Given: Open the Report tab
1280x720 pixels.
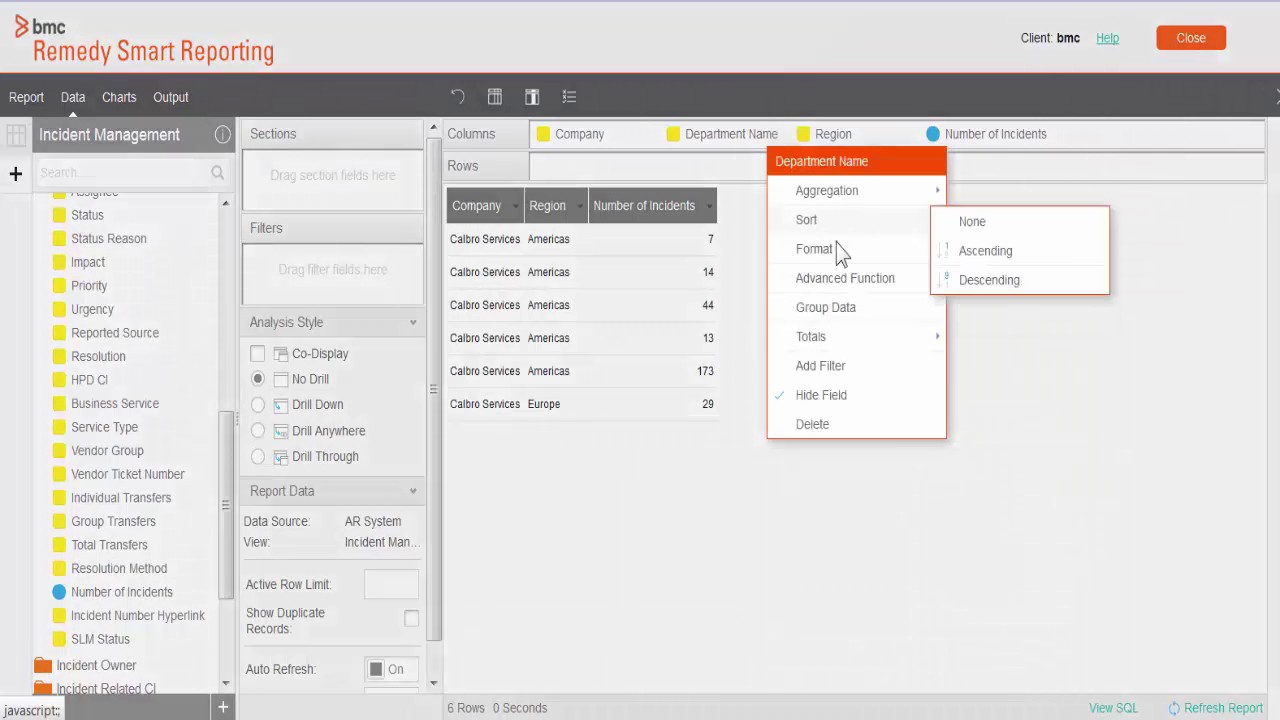Looking at the screenshot, I should (x=26, y=97).
